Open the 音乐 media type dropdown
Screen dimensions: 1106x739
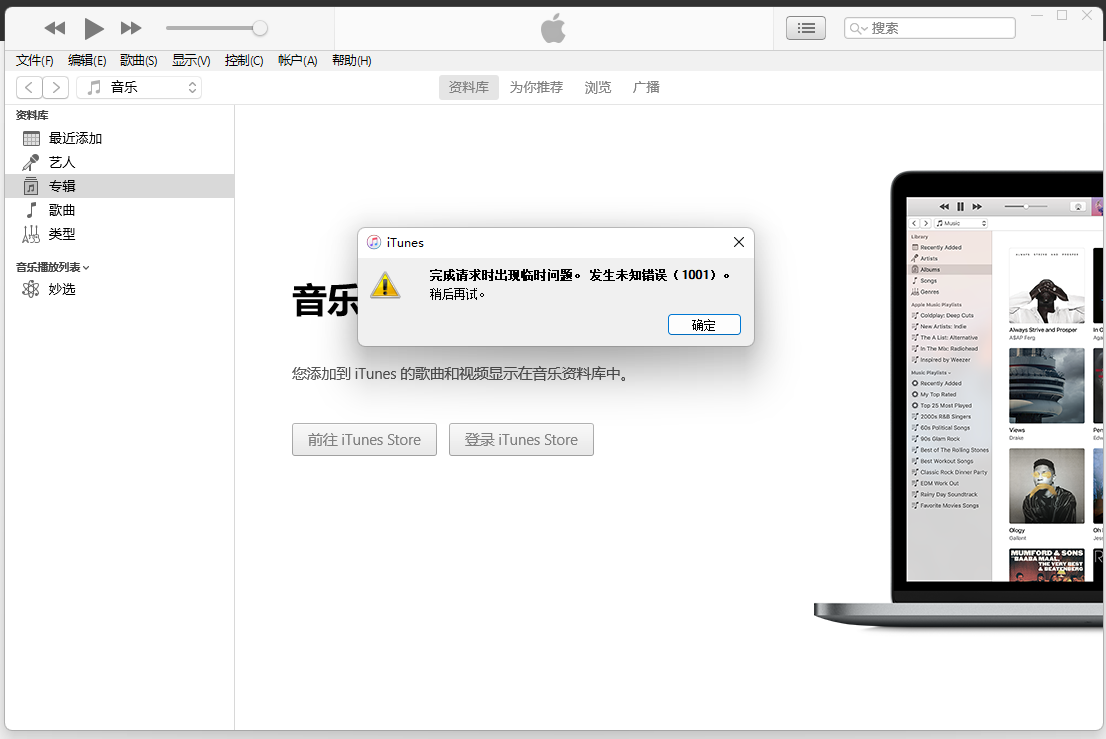pos(139,88)
